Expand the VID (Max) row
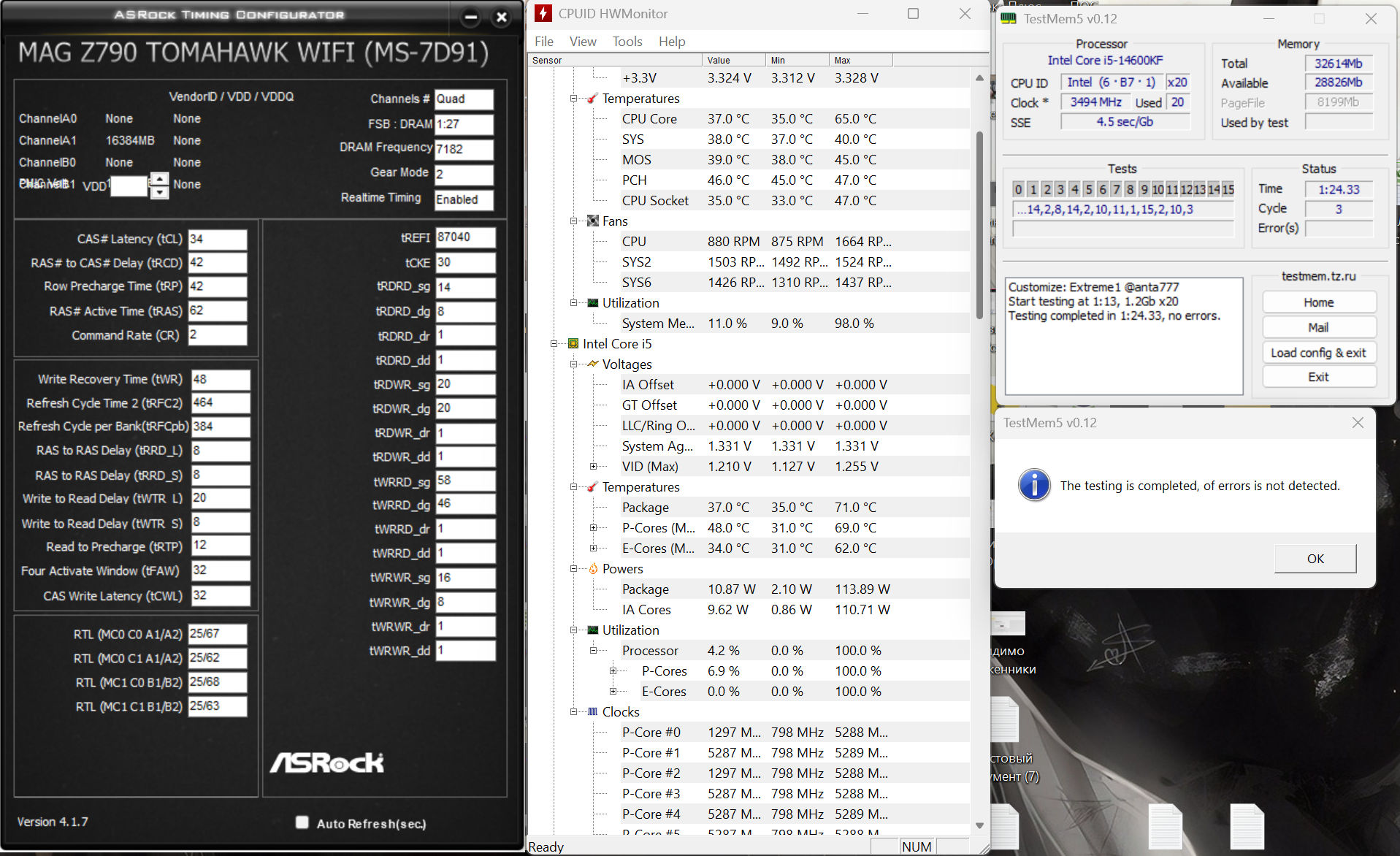 coord(594,467)
